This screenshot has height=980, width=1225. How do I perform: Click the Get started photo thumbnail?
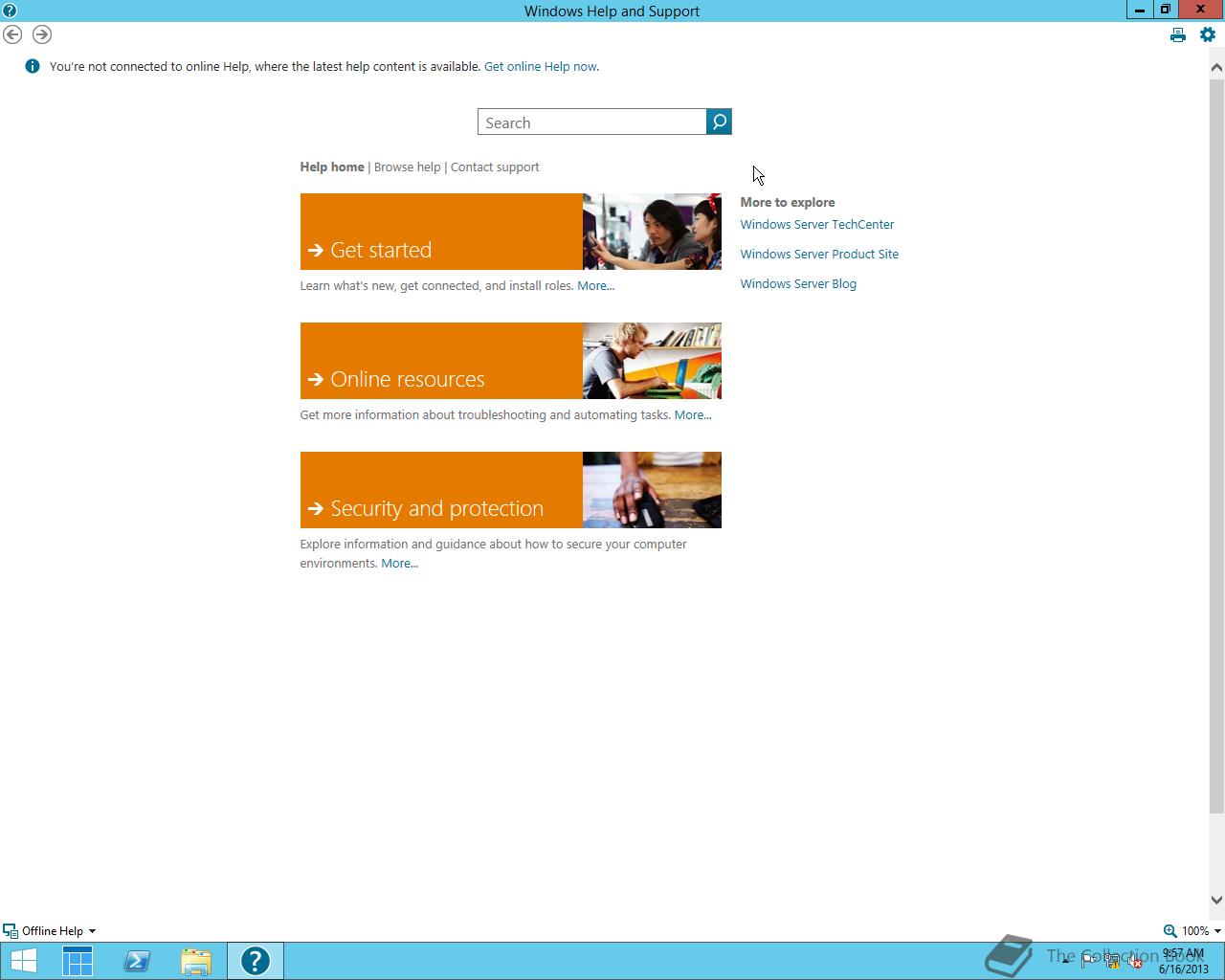coord(652,232)
